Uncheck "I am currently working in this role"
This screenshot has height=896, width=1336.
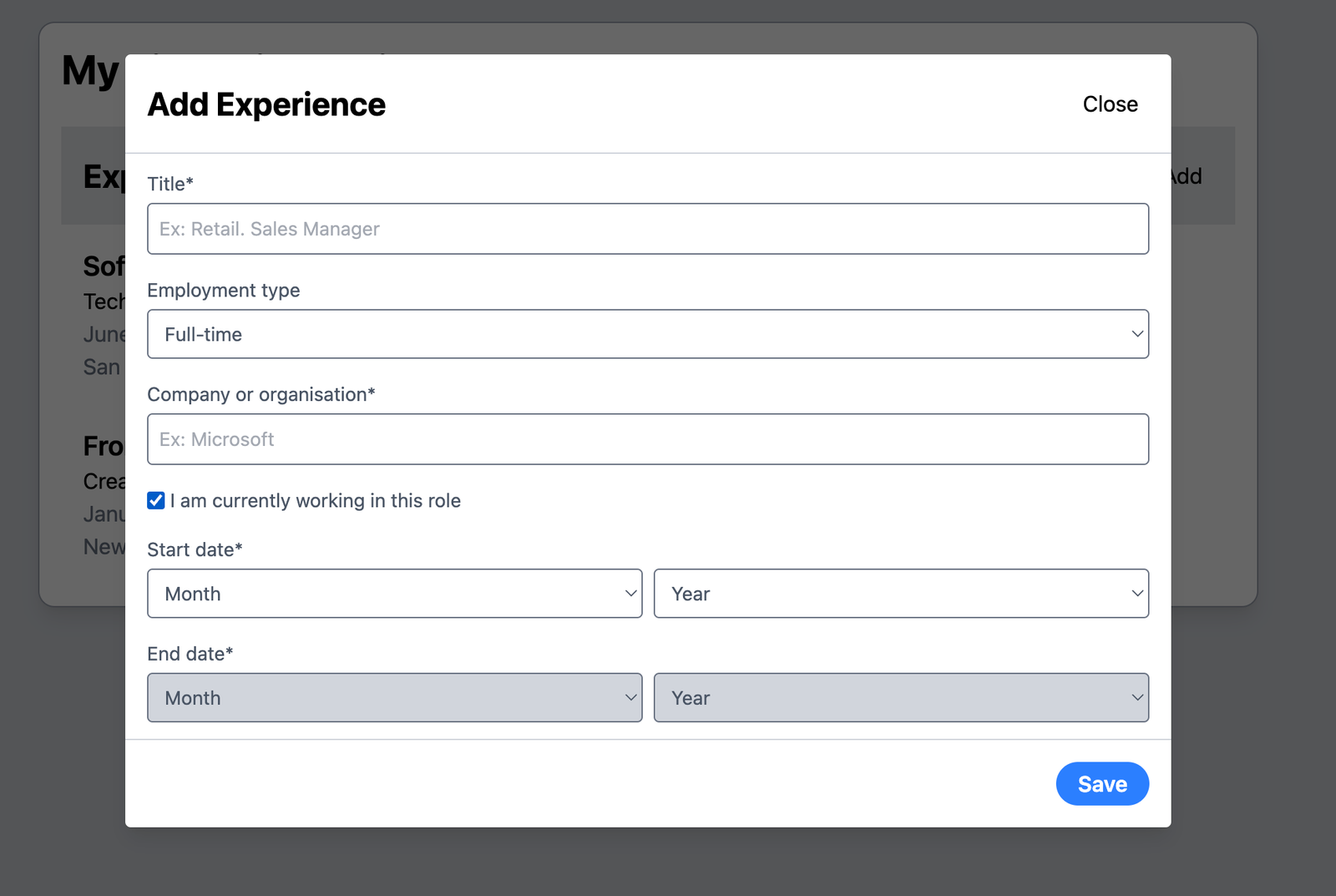(155, 500)
